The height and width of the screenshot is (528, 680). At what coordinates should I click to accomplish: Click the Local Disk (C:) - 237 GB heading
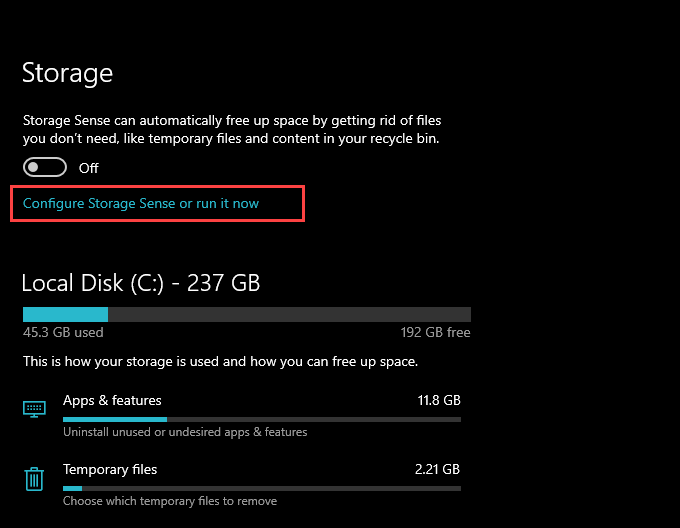coord(141,283)
